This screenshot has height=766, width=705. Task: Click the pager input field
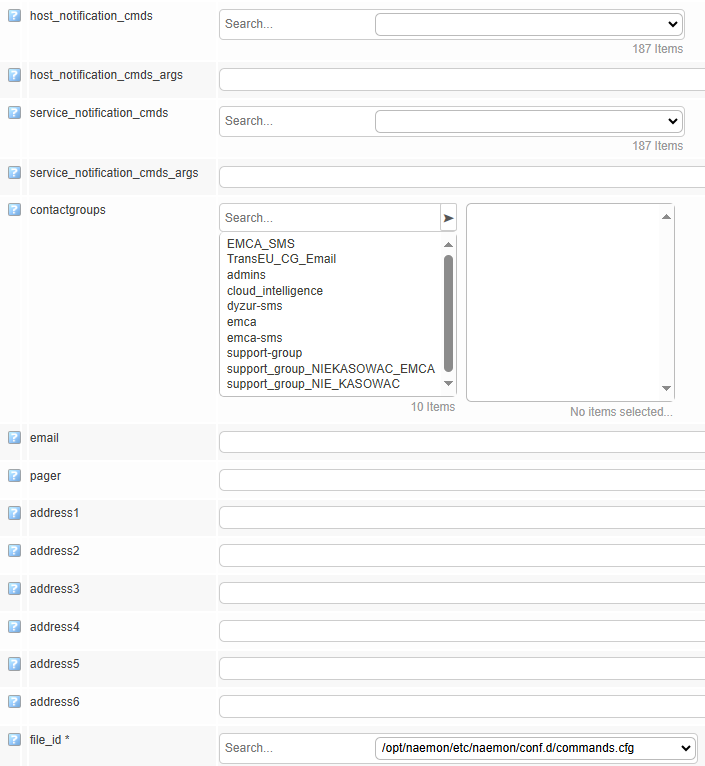[x=461, y=480]
